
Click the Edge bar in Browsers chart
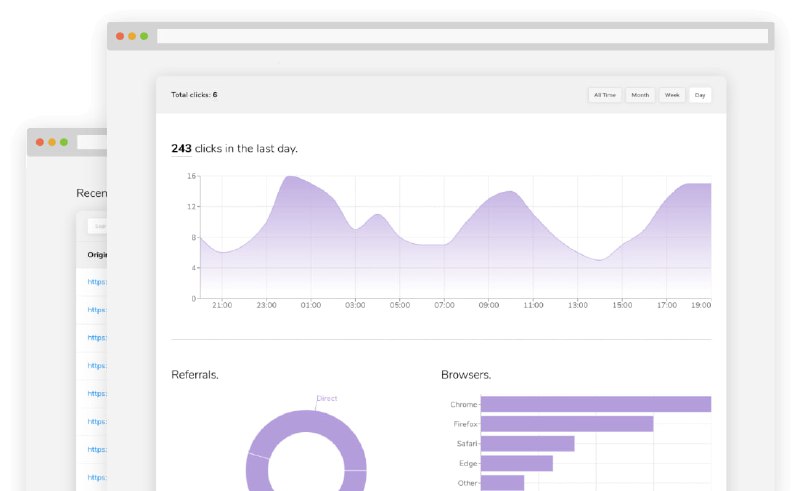[516, 463]
